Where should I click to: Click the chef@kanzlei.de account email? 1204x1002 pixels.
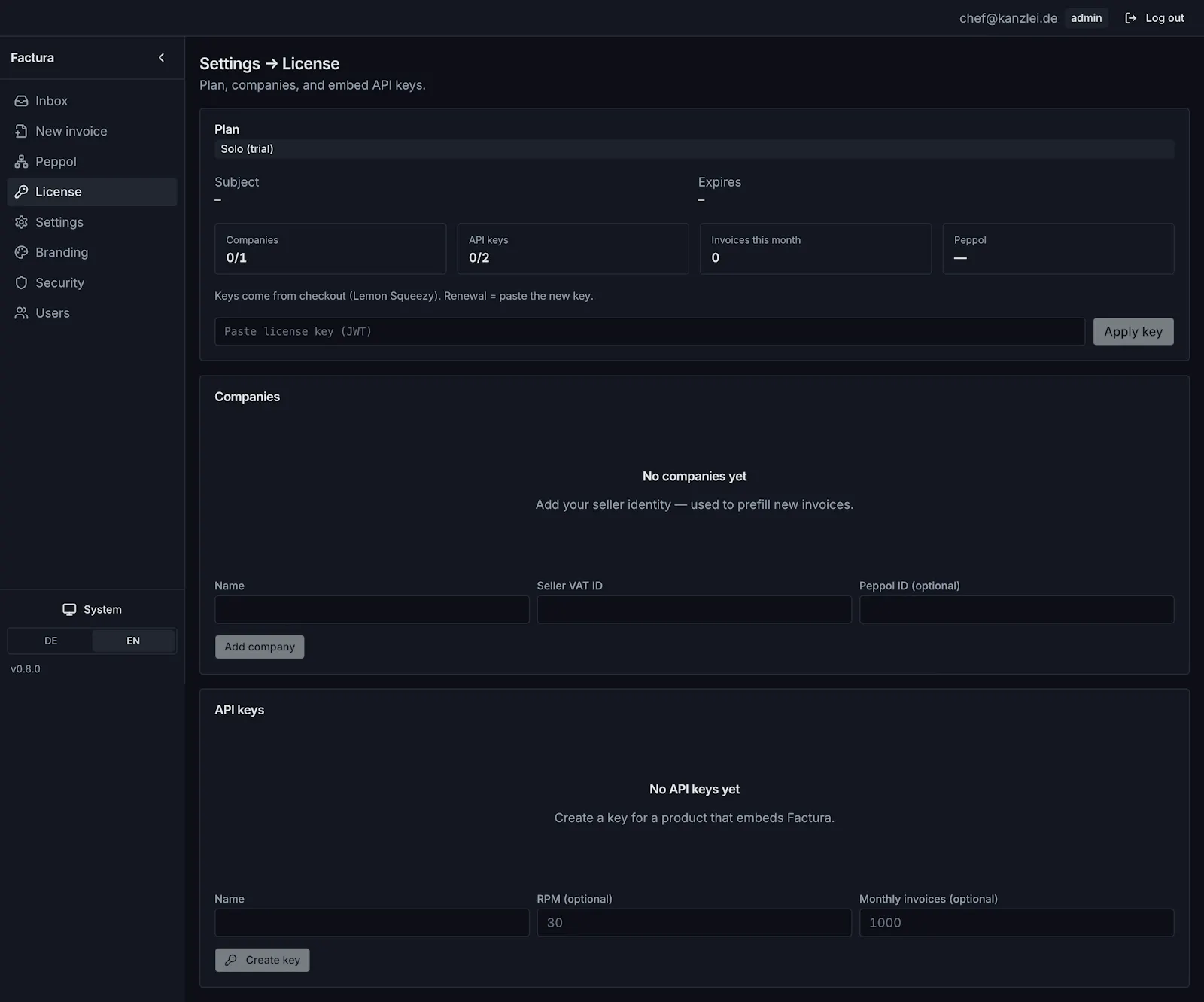(1008, 18)
